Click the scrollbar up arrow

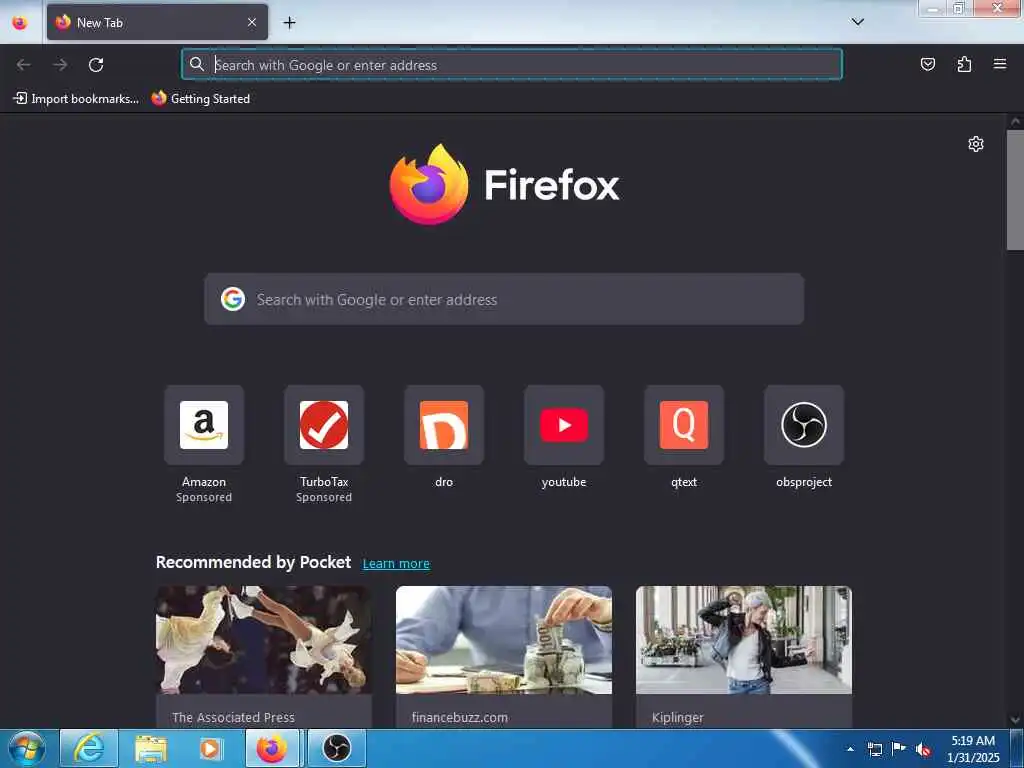tap(1015, 121)
